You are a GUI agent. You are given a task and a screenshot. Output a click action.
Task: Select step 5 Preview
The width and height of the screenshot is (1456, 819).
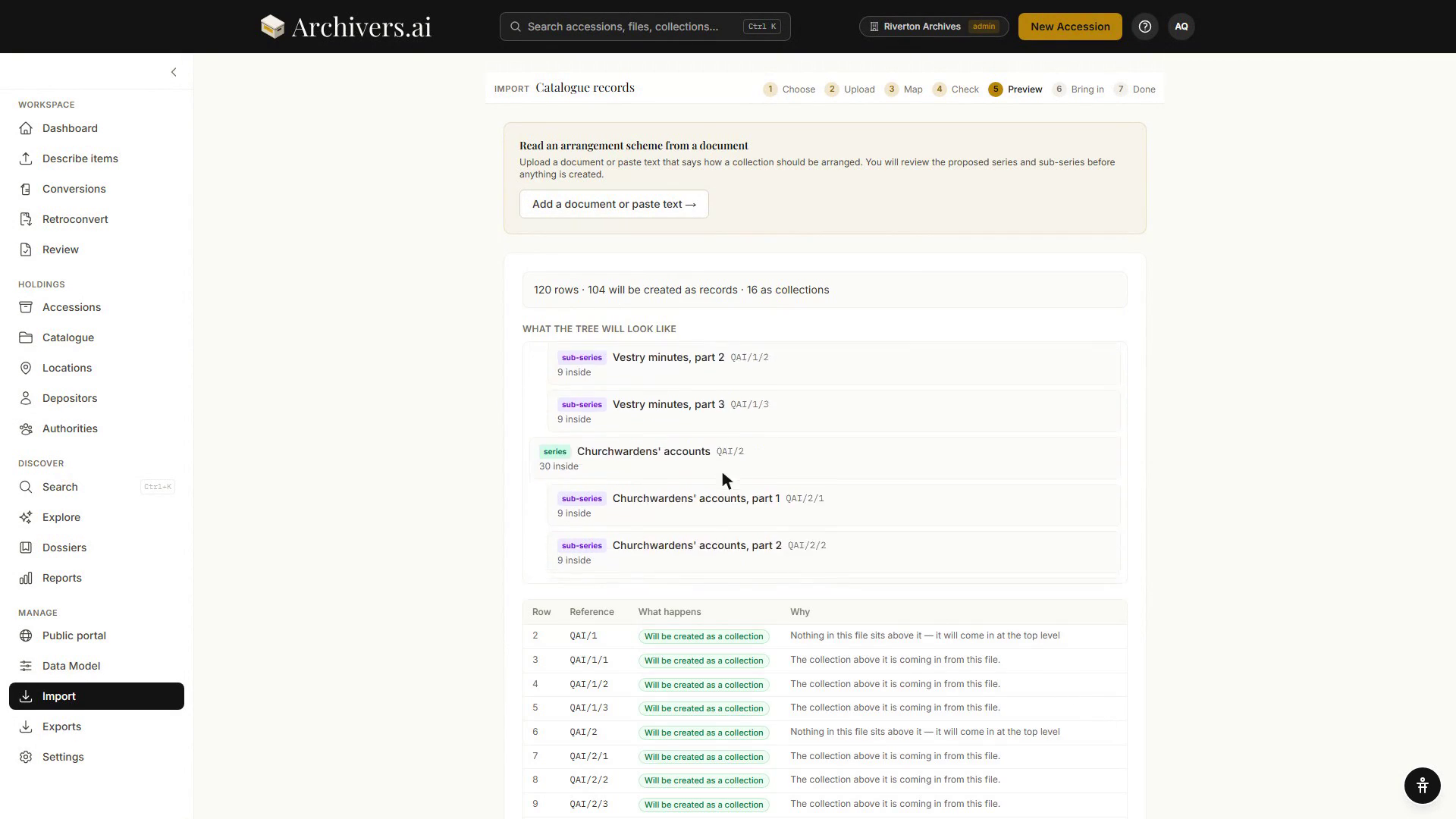point(1015,89)
